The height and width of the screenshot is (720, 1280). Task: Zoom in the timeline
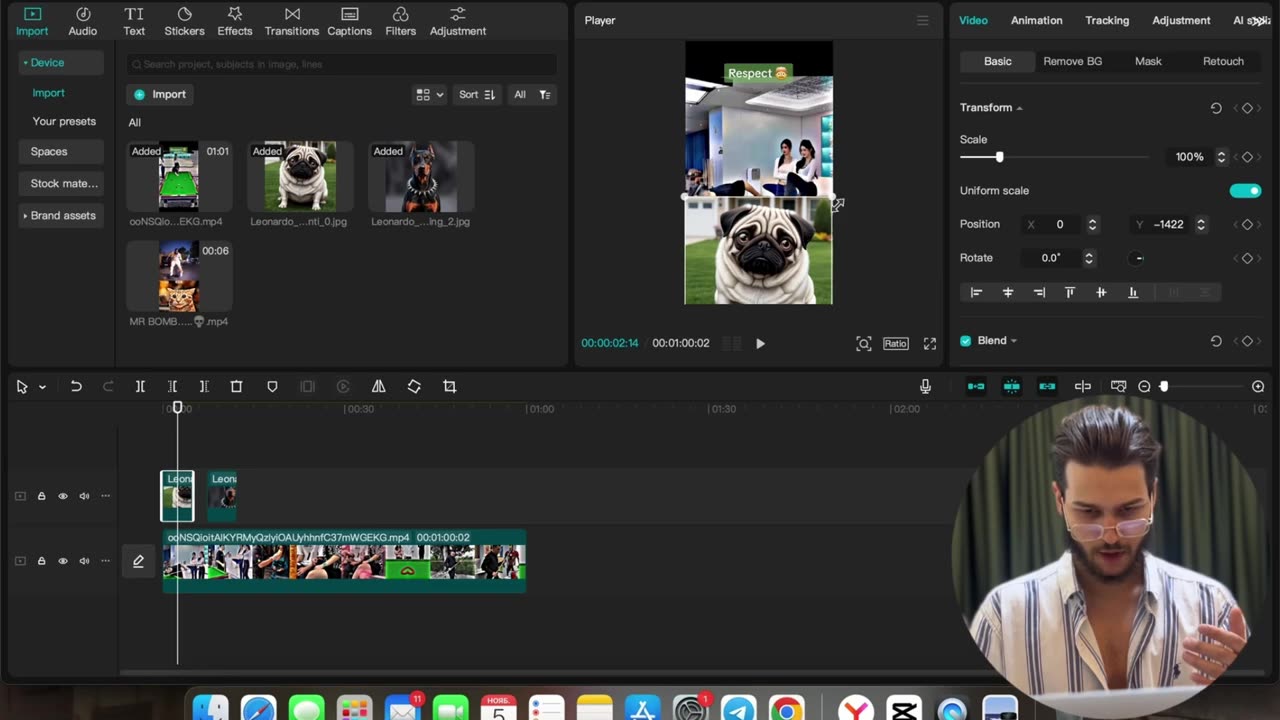(1258, 386)
